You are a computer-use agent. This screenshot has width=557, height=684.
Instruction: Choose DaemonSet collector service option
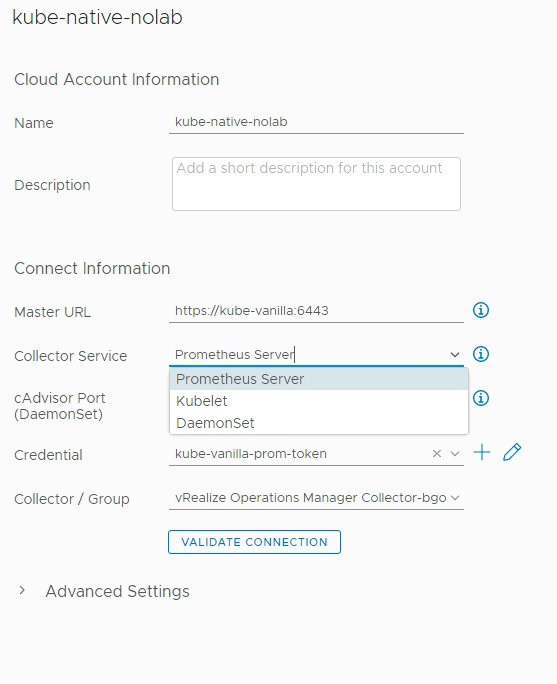319,423
